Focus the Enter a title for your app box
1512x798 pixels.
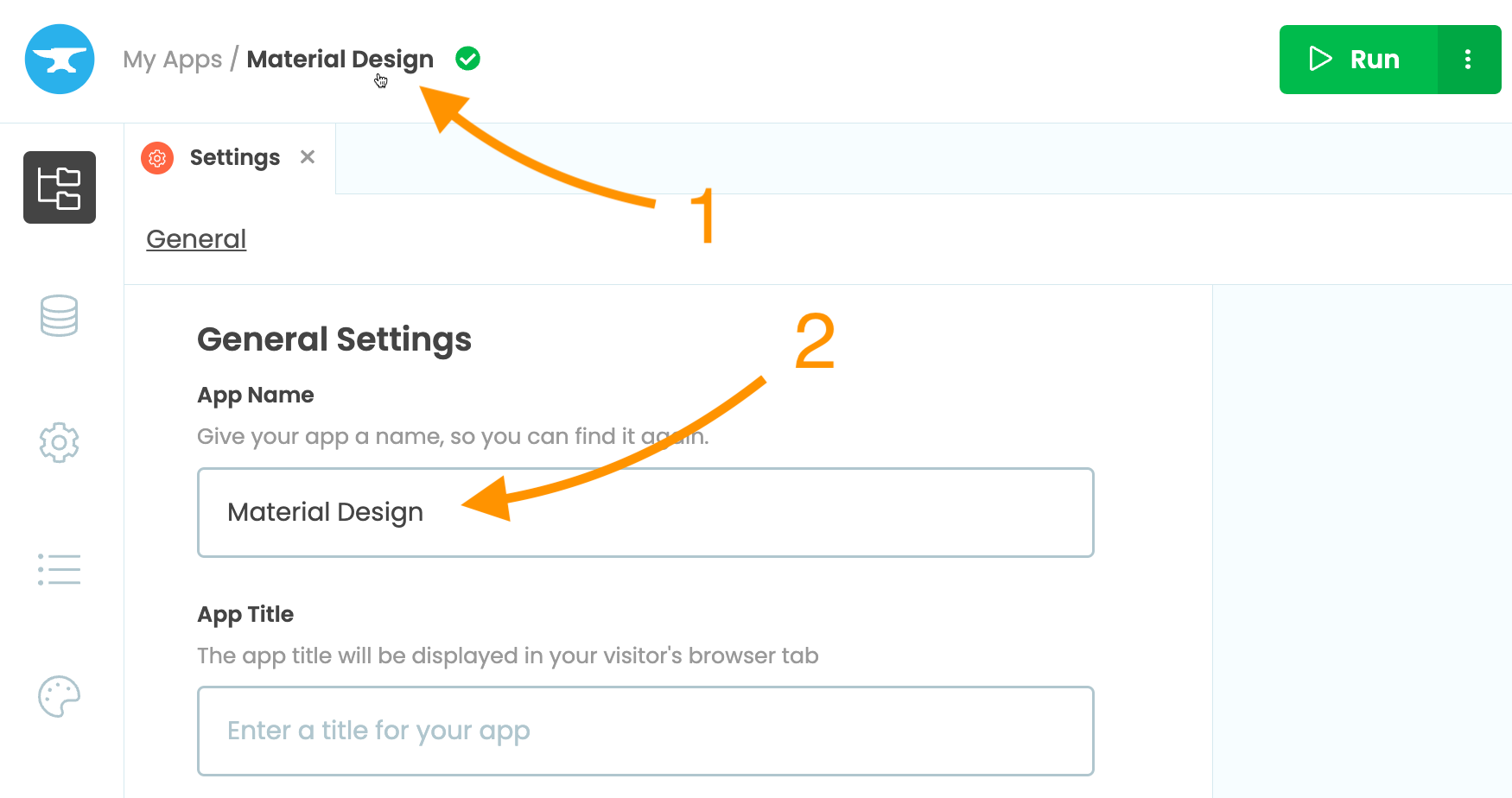[646, 731]
